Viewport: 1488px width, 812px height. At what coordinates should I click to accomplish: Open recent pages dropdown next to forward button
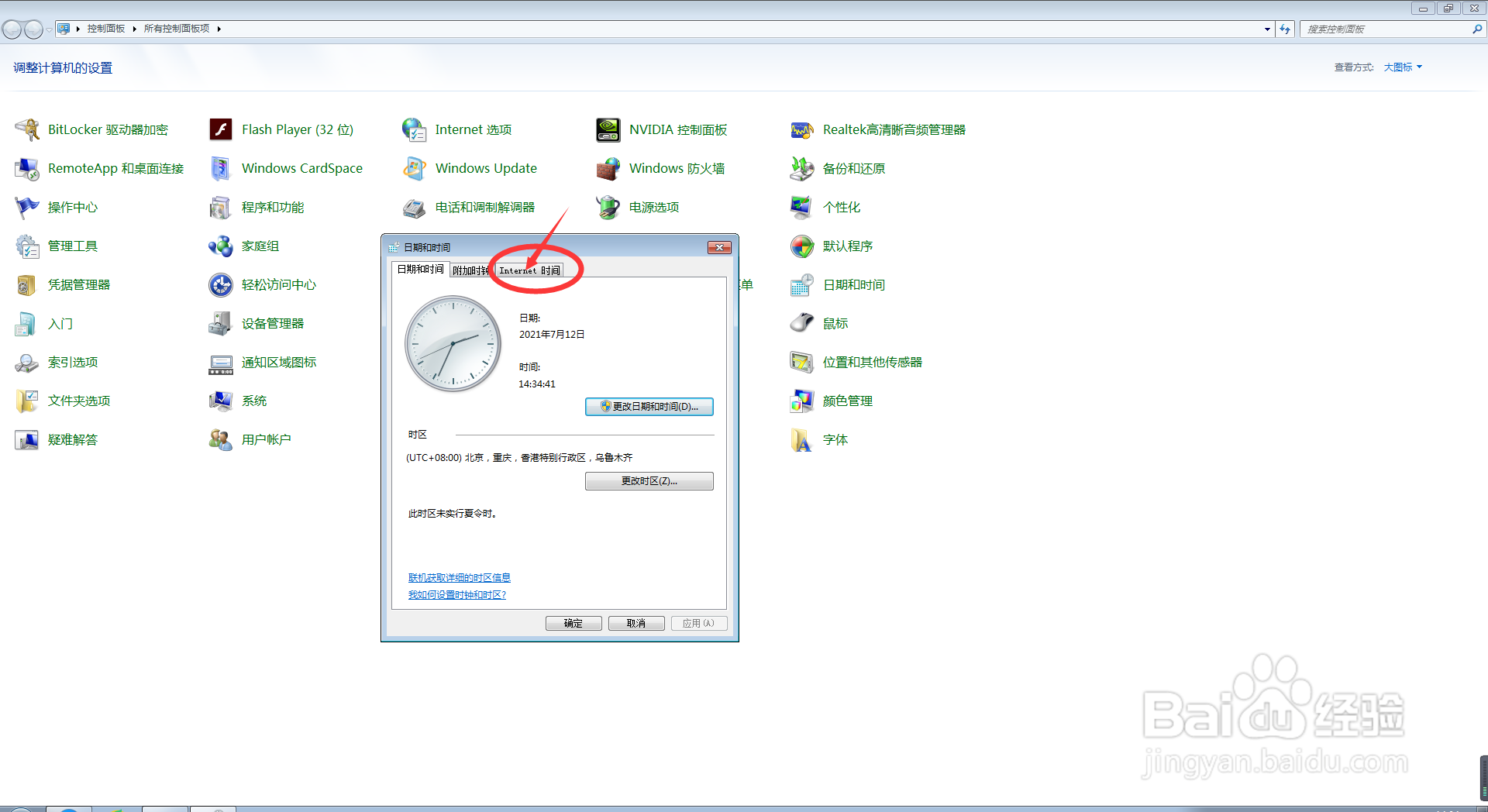click(49, 29)
